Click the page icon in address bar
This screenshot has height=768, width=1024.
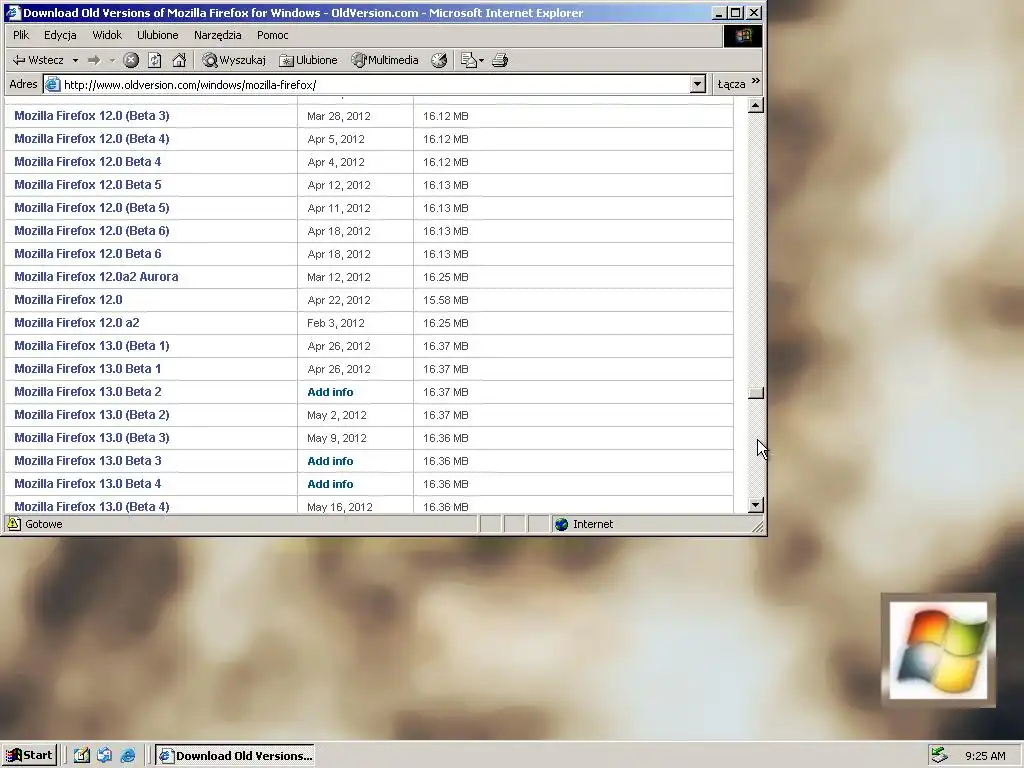pyautogui.click(x=53, y=84)
